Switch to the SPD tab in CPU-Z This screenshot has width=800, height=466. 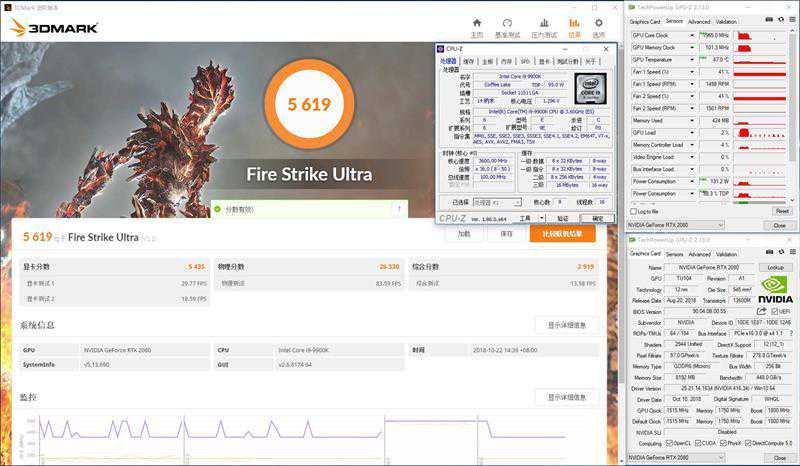coord(525,61)
